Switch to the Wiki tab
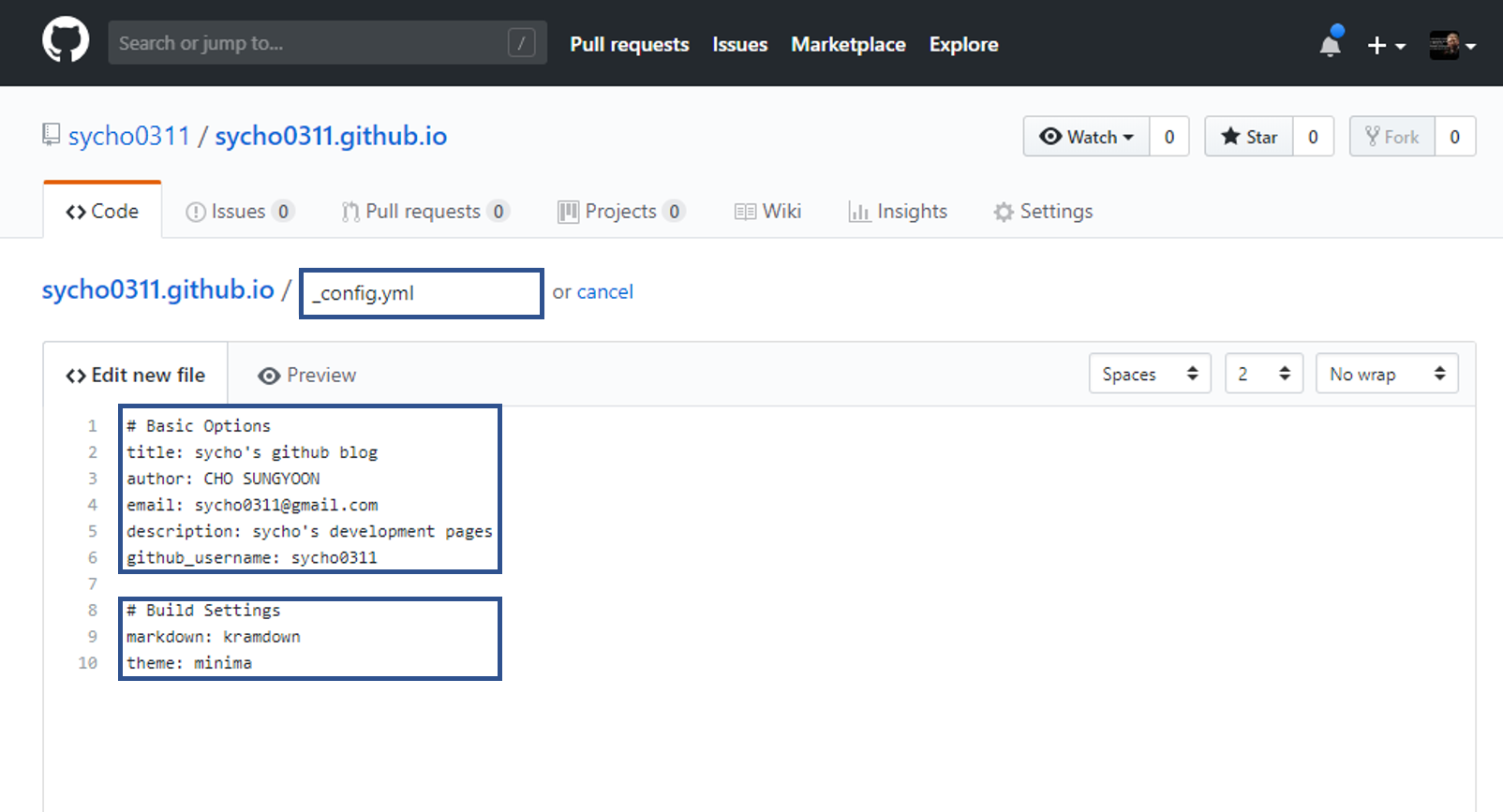This screenshot has width=1503, height=812. coord(767,212)
